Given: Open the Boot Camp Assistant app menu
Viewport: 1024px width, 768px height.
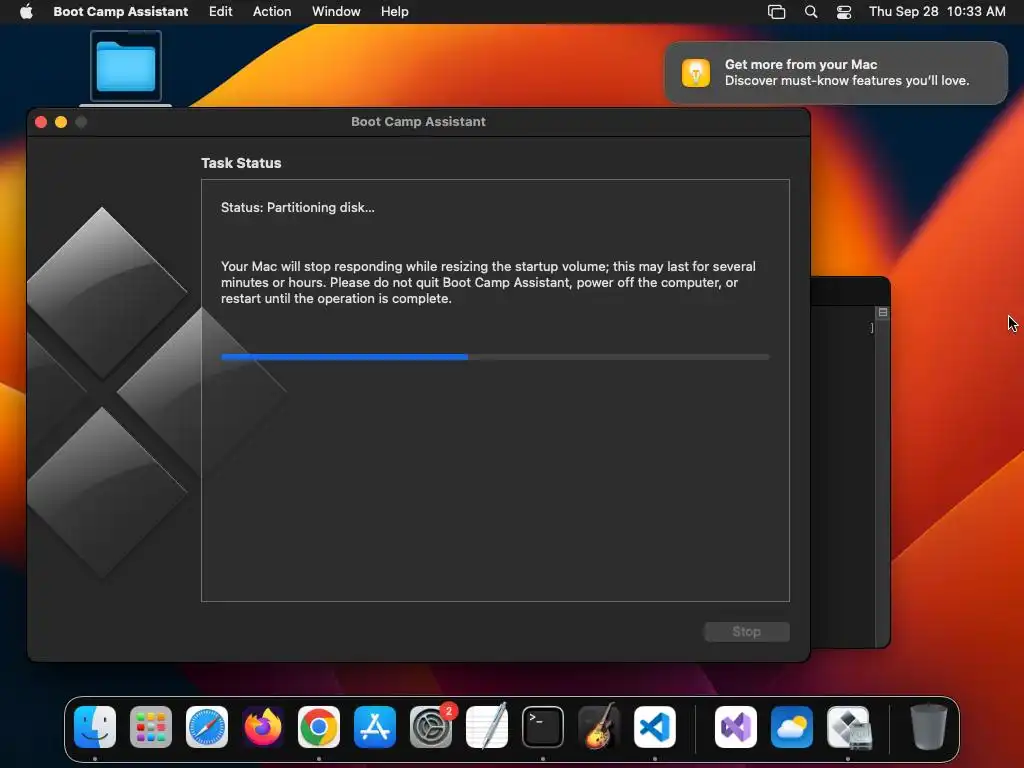Looking at the screenshot, I should 120,11.
